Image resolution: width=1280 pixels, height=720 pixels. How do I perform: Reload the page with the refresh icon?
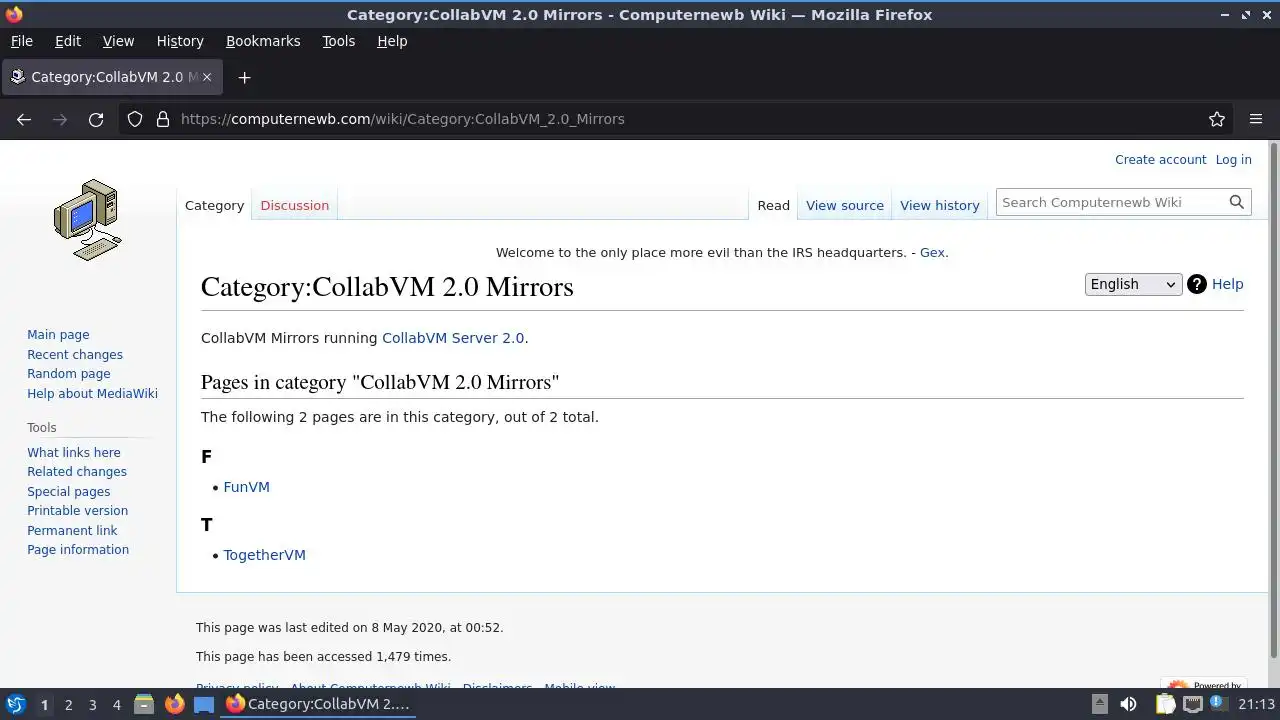(96, 119)
